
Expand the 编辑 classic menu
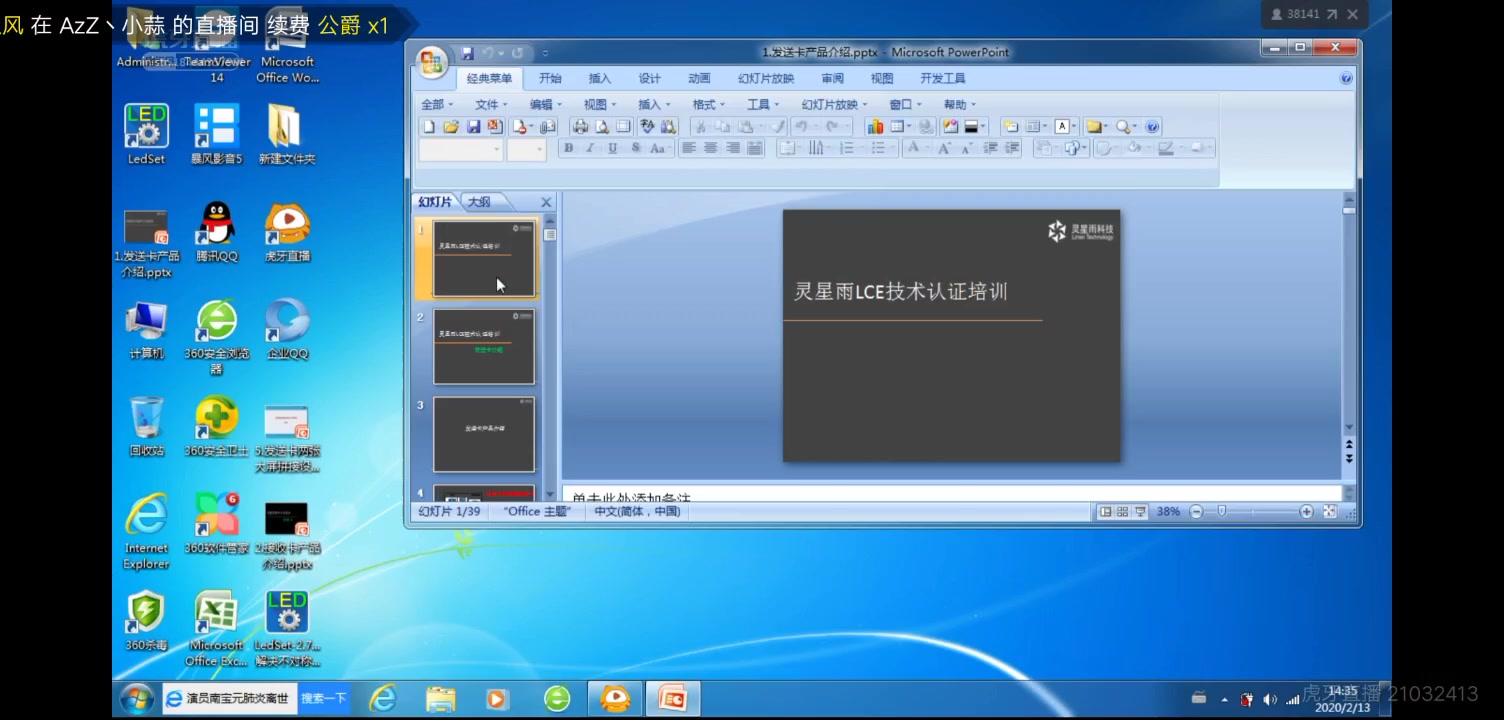(546, 104)
